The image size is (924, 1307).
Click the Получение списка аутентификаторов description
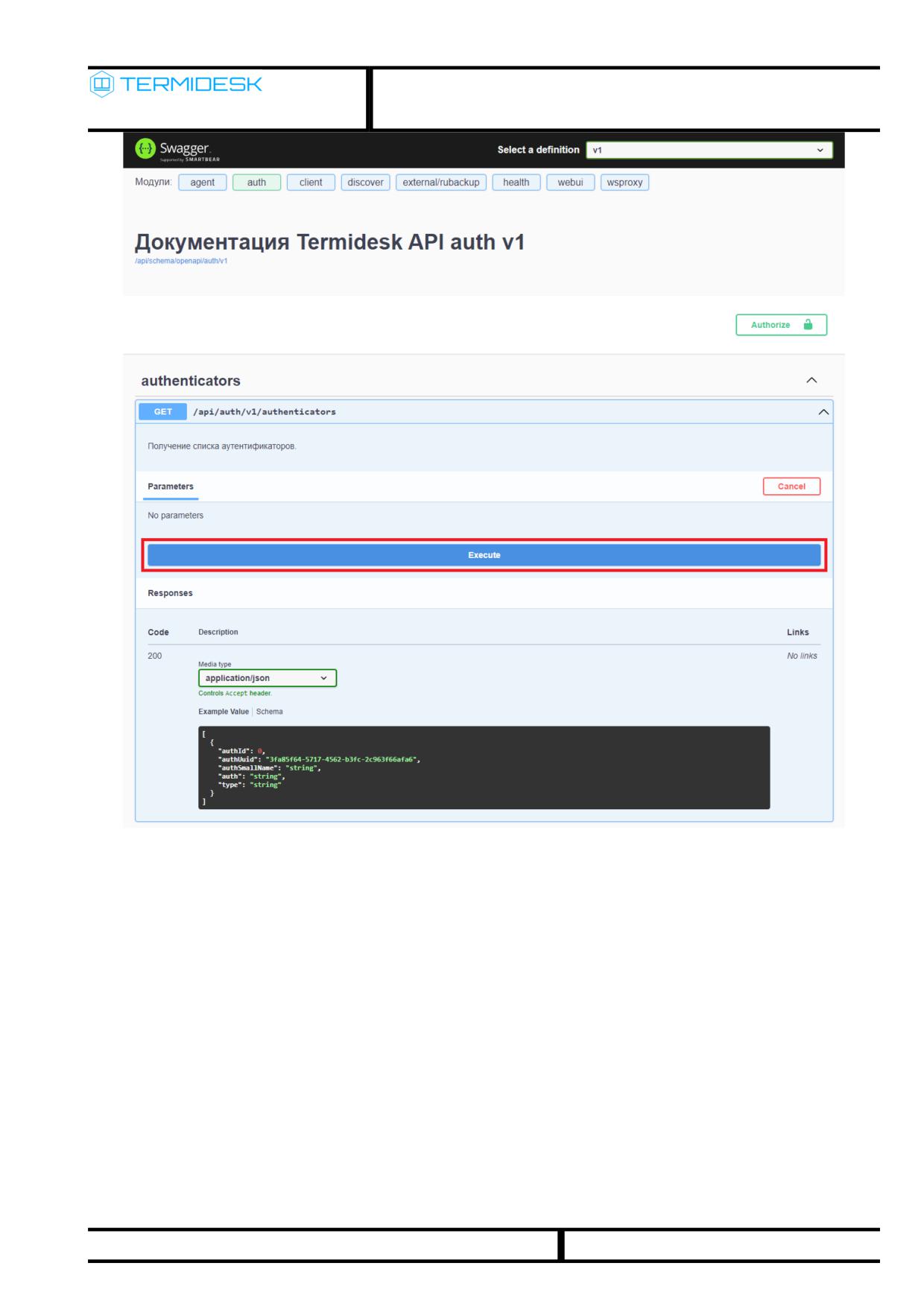(222, 446)
